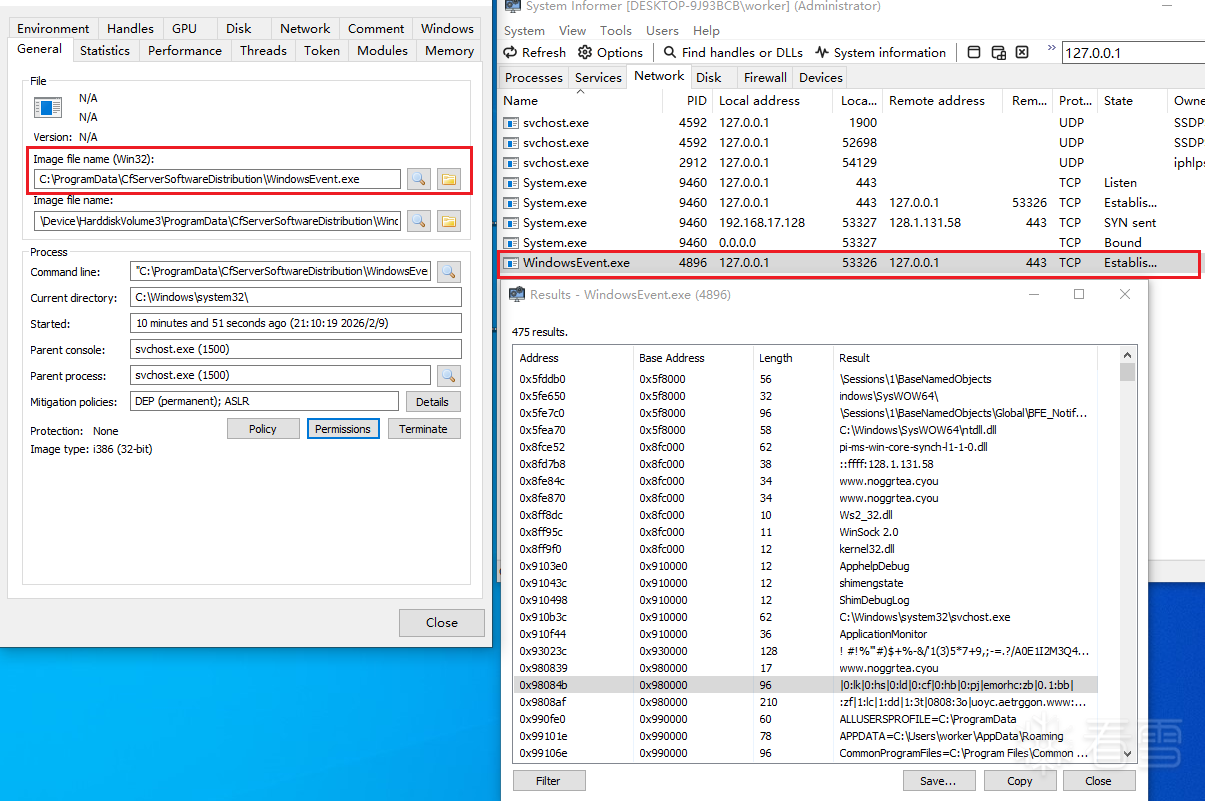Close the properties dialog with Close button
The height and width of the screenshot is (801, 1205).
442,622
